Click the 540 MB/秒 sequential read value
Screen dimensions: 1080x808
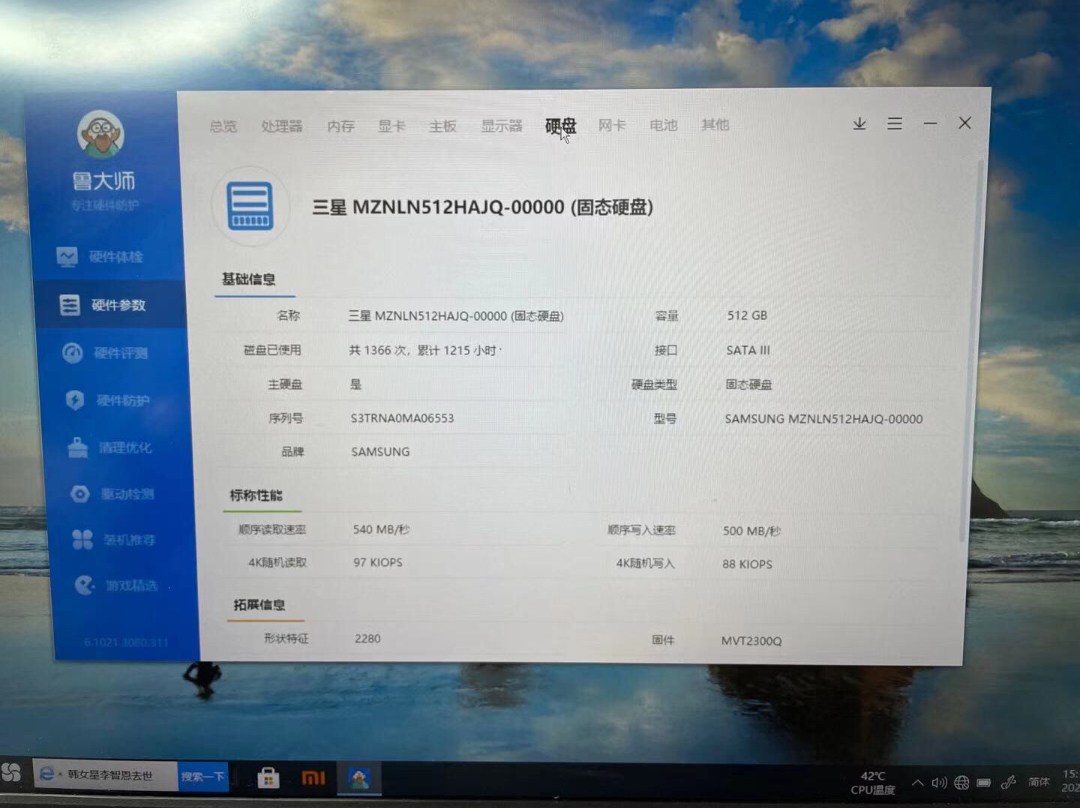click(x=382, y=530)
